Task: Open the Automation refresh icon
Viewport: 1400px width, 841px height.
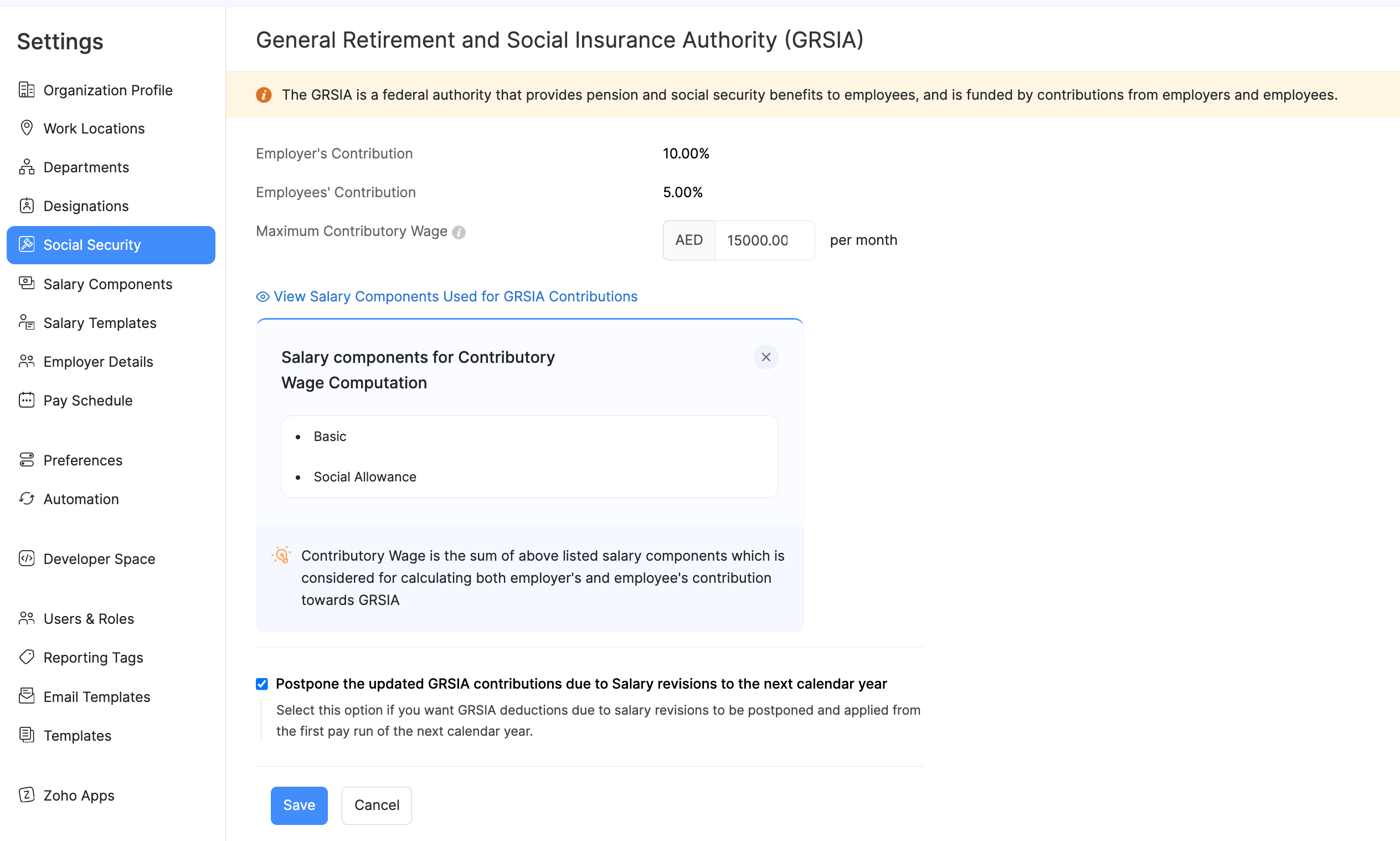Action: [x=27, y=499]
